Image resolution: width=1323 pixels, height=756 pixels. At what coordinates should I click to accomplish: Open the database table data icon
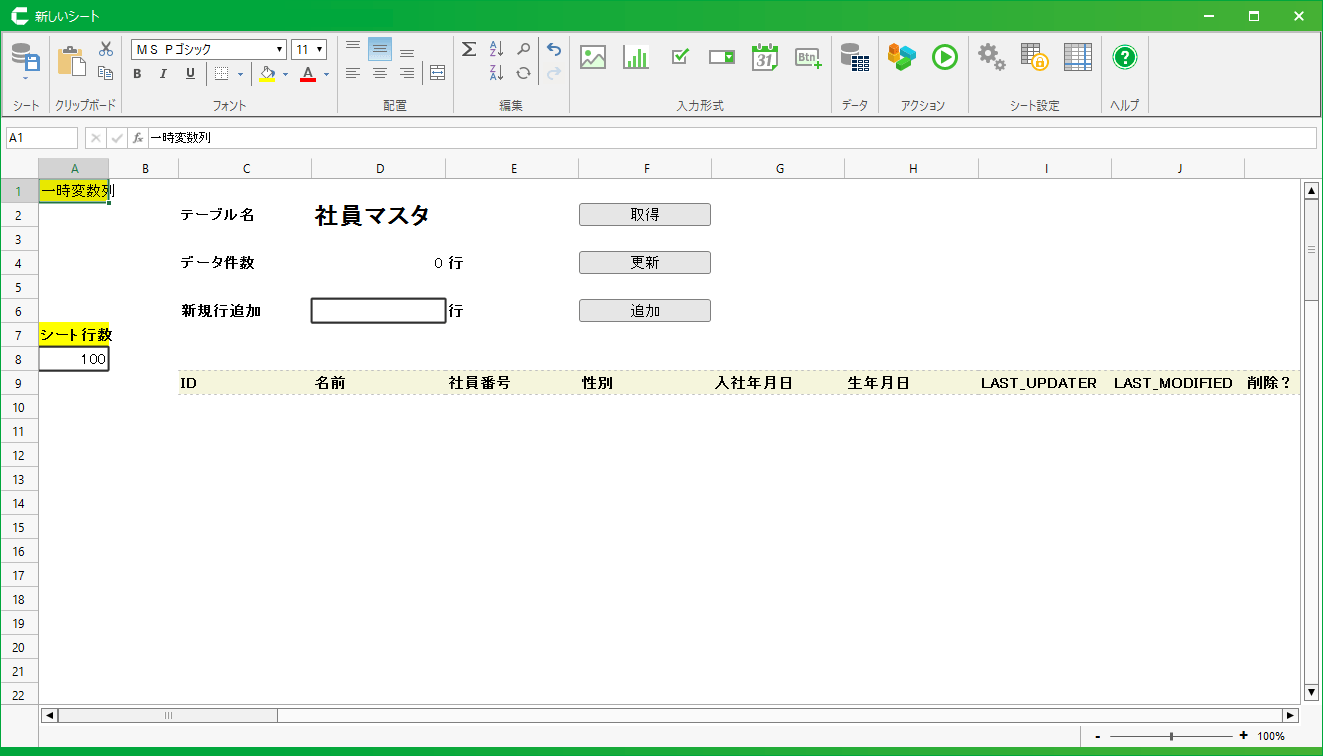click(854, 57)
